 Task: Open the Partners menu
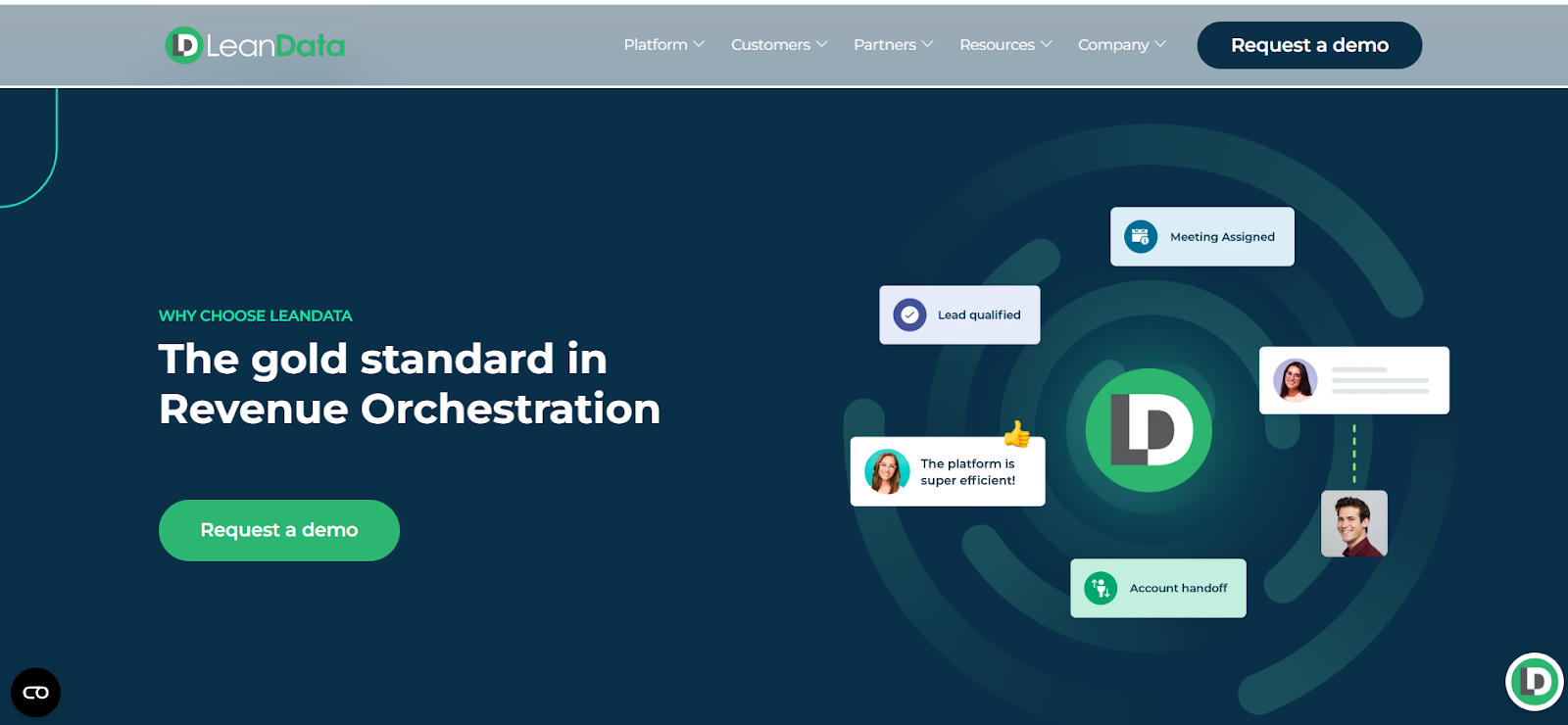pos(893,45)
